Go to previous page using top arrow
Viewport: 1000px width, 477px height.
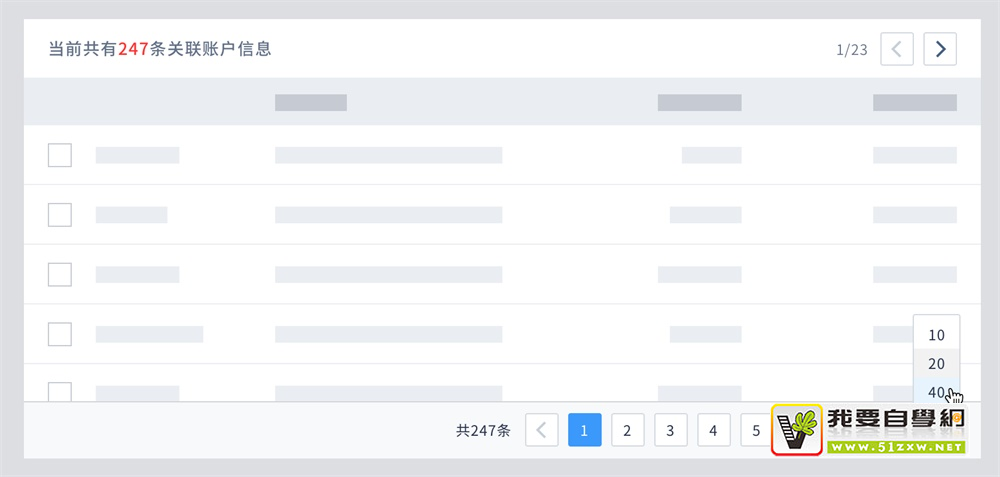coord(897,49)
